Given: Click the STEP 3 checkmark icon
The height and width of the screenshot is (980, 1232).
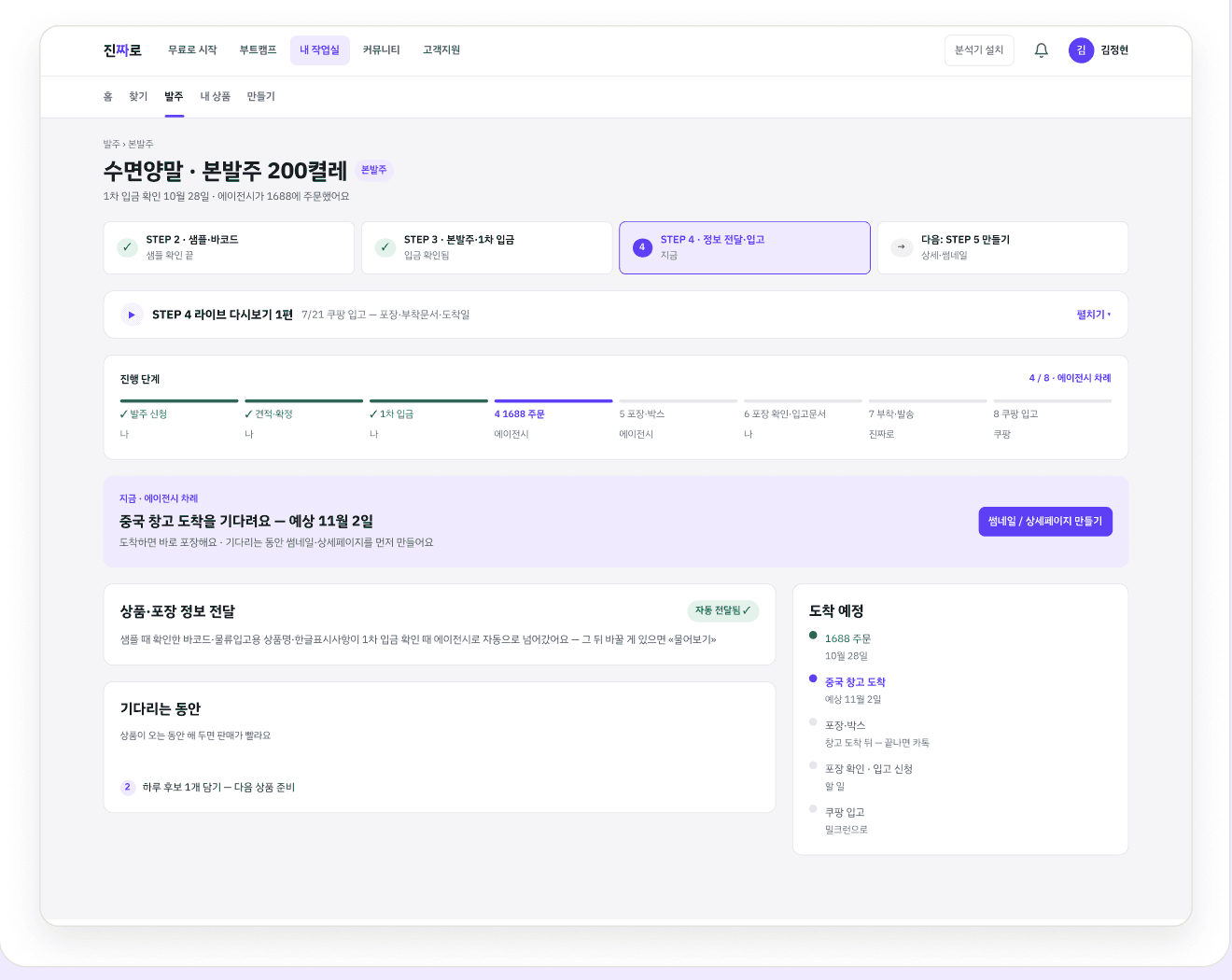Looking at the screenshot, I should click(385, 247).
